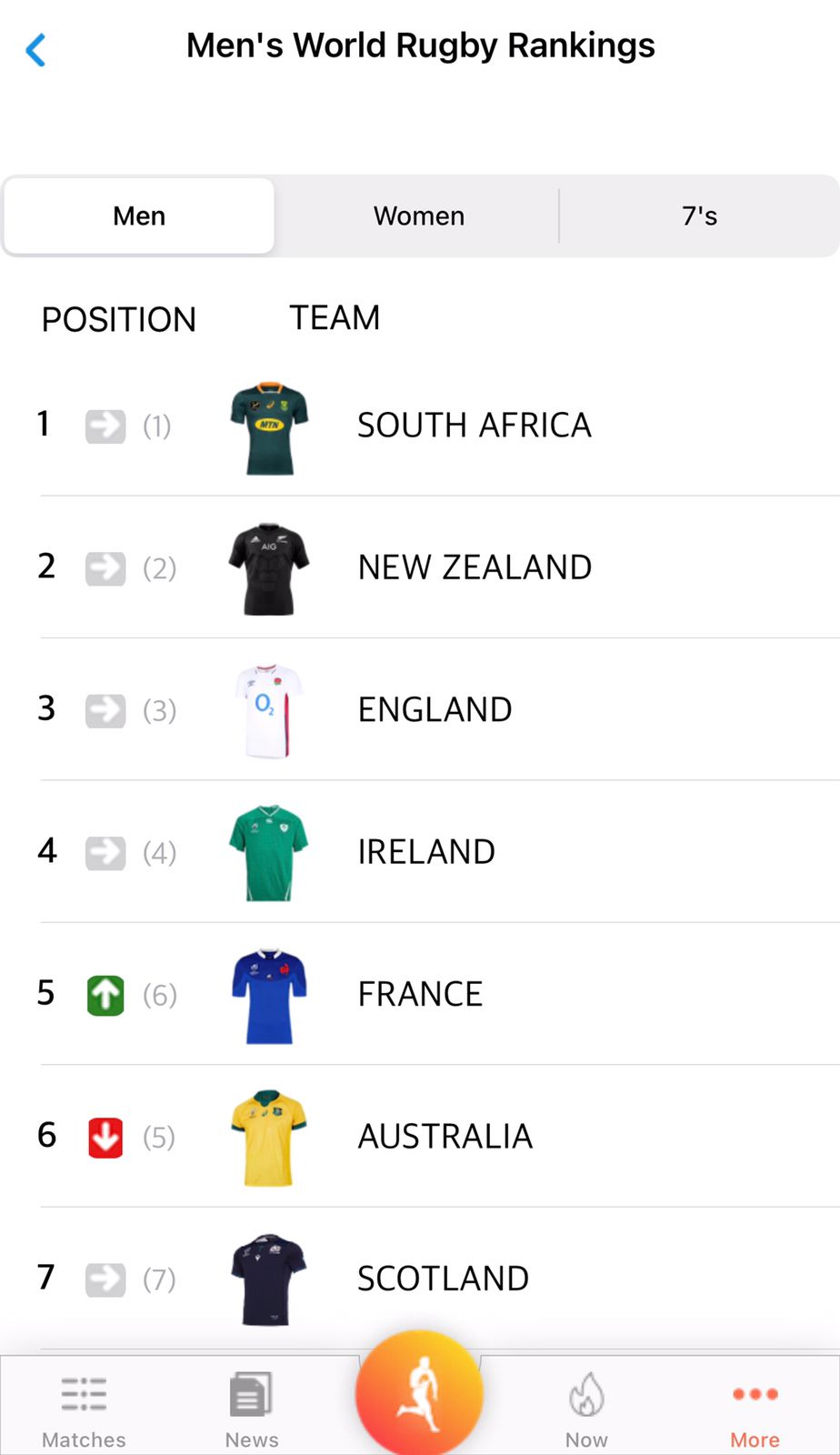Open the Ireland team row

pyautogui.click(x=426, y=852)
